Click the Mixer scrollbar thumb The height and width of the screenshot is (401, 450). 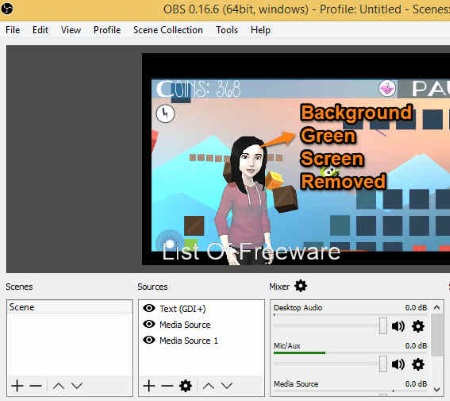tap(437, 334)
